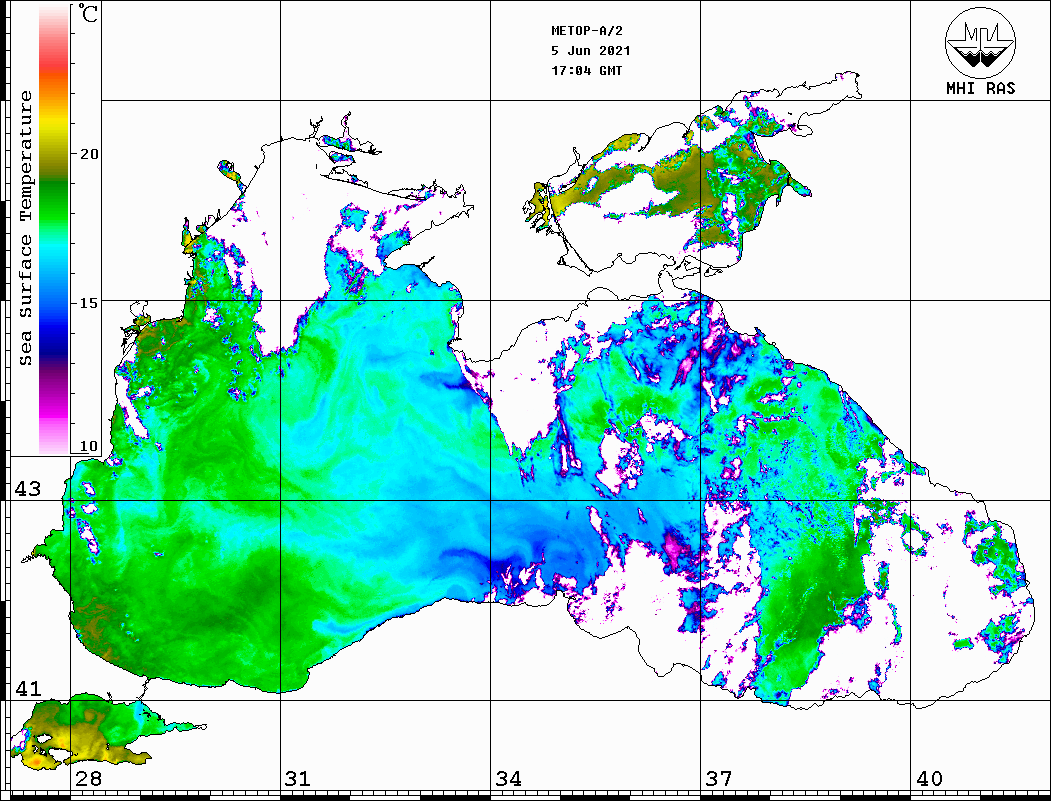Click the vertical "Sea Surface Temperature" label
1051x801 pixels.
click(26, 228)
